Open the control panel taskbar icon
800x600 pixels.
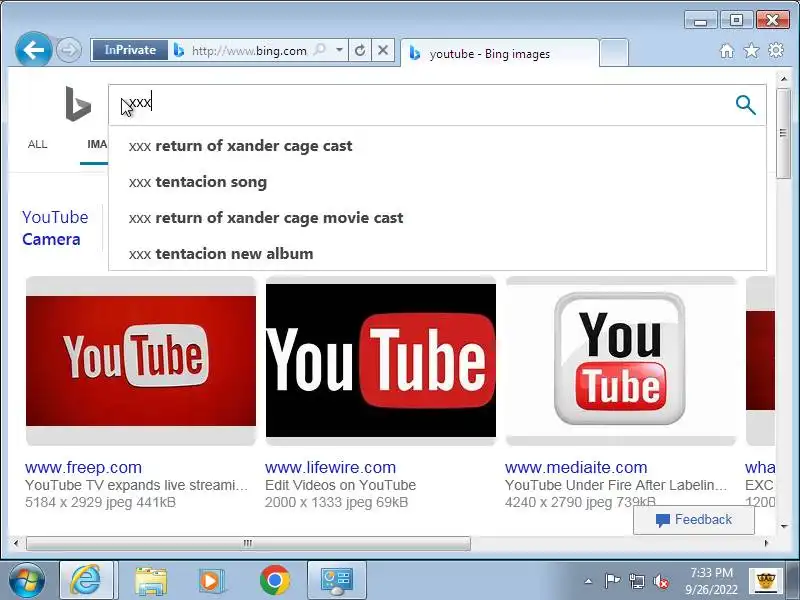(x=337, y=581)
